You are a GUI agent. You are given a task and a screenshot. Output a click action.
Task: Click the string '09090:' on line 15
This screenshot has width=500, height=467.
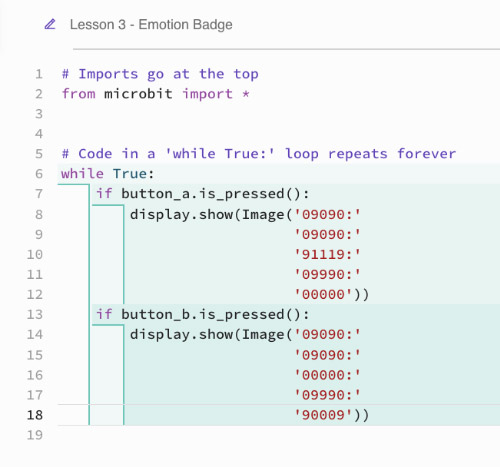(327, 355)
